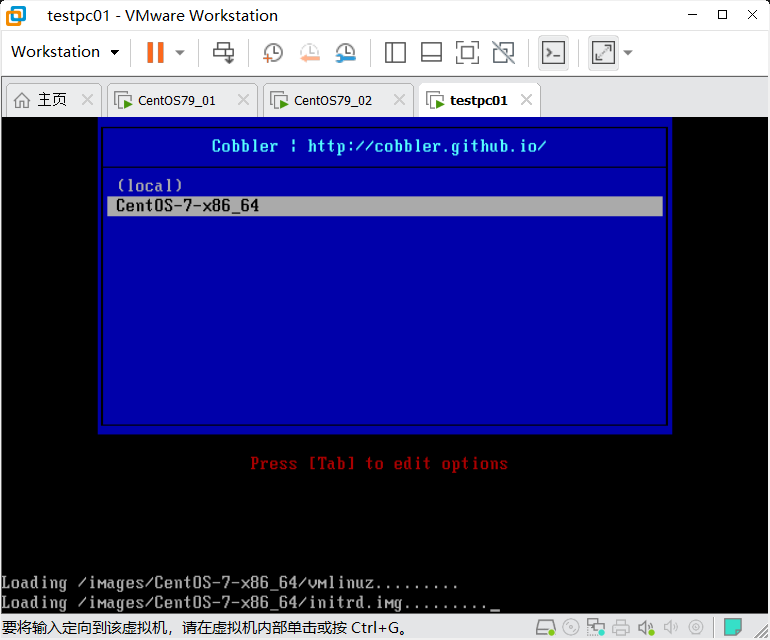The image size is (770, 640).
Task: Take a snapshot of this virtual machine
Action: 273,52
